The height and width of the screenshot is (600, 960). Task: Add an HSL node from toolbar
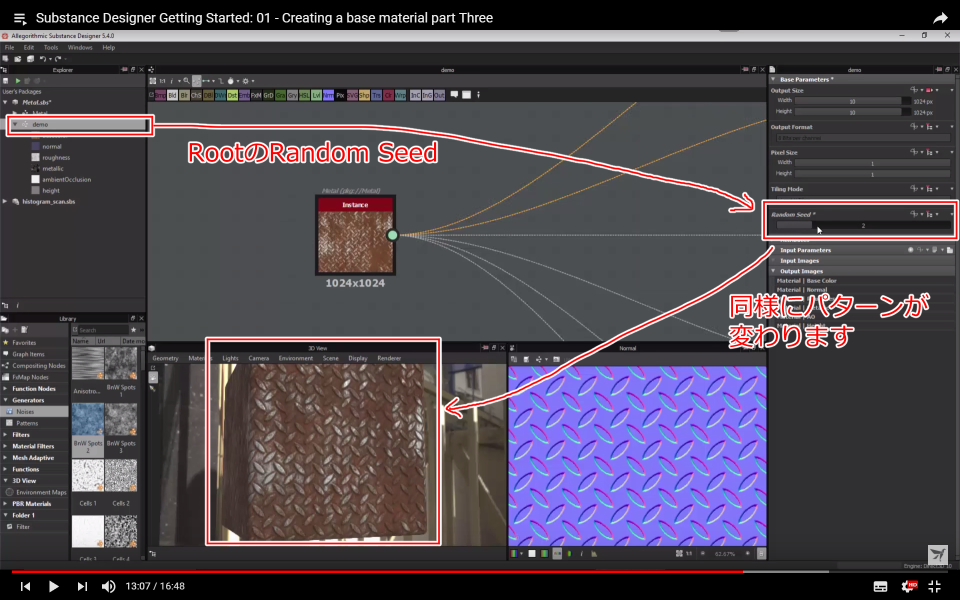pos(304,95)
